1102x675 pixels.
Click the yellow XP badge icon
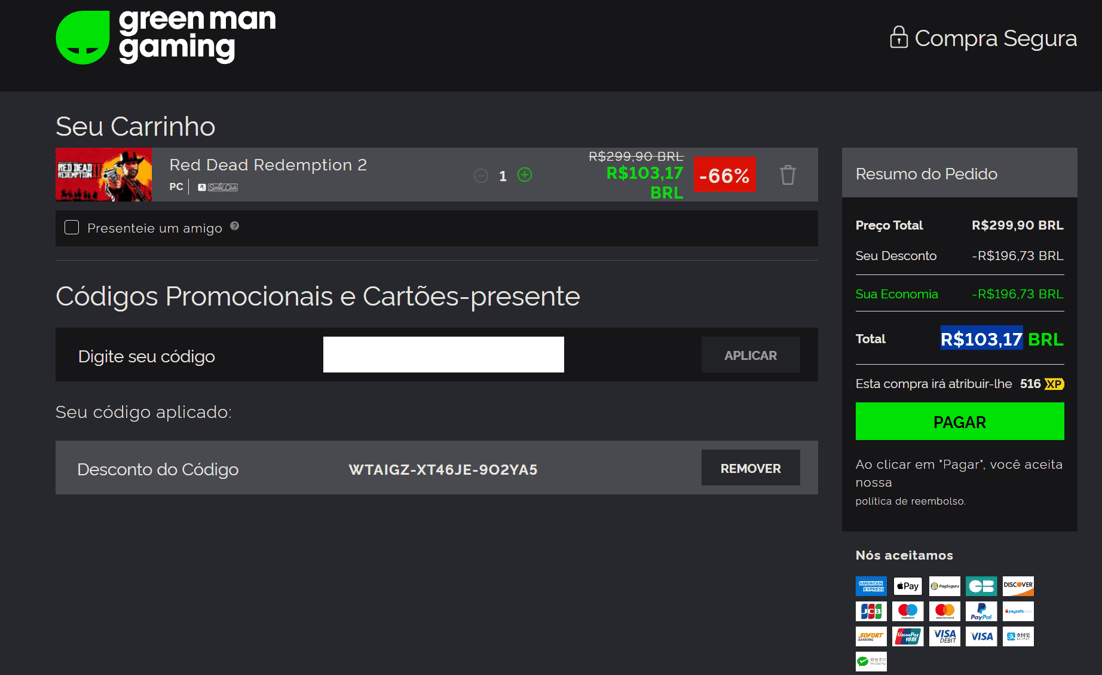click(1054, 384)
